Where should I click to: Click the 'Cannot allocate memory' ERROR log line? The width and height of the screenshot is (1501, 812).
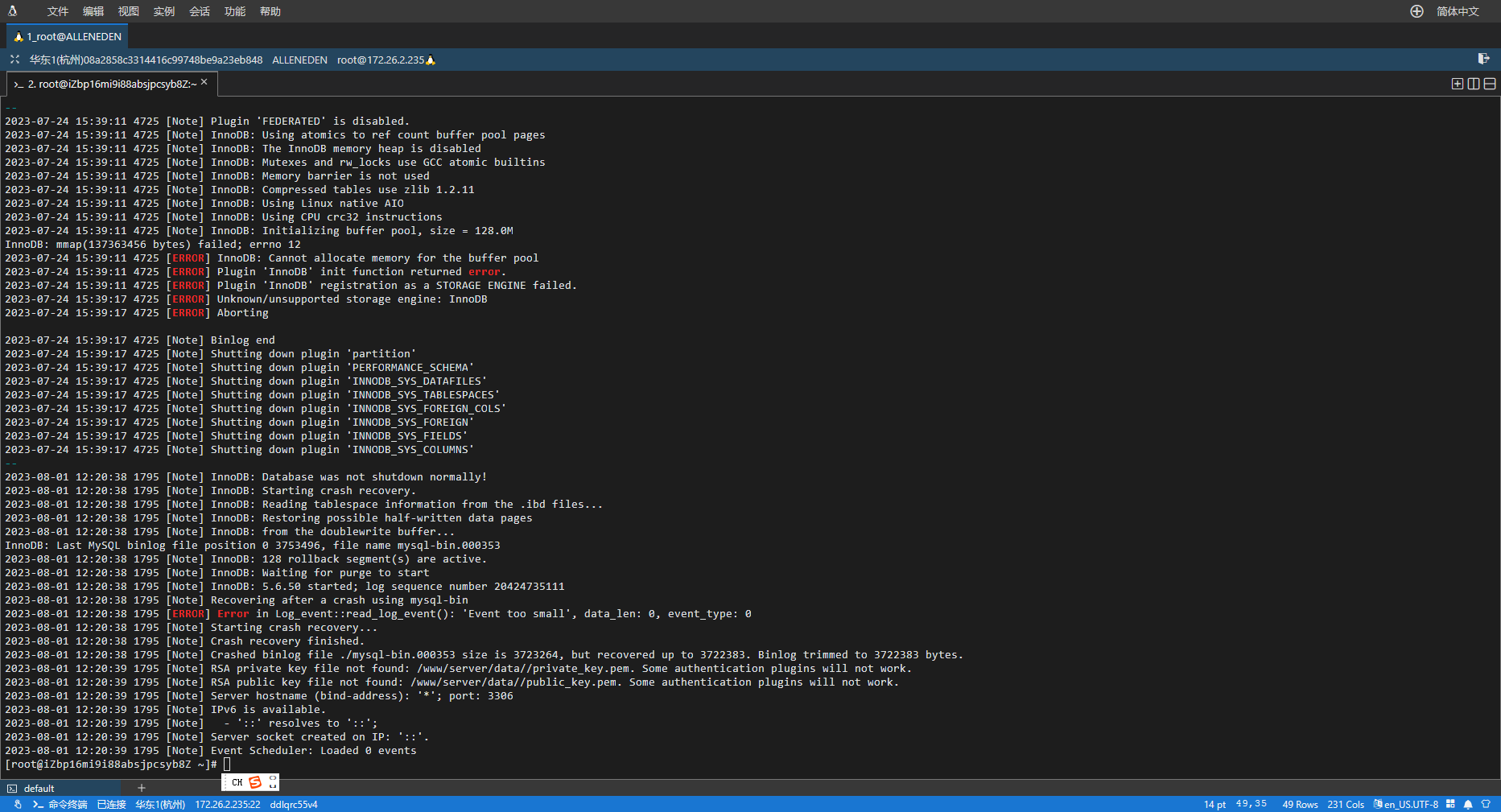click(x=272, y=258)
